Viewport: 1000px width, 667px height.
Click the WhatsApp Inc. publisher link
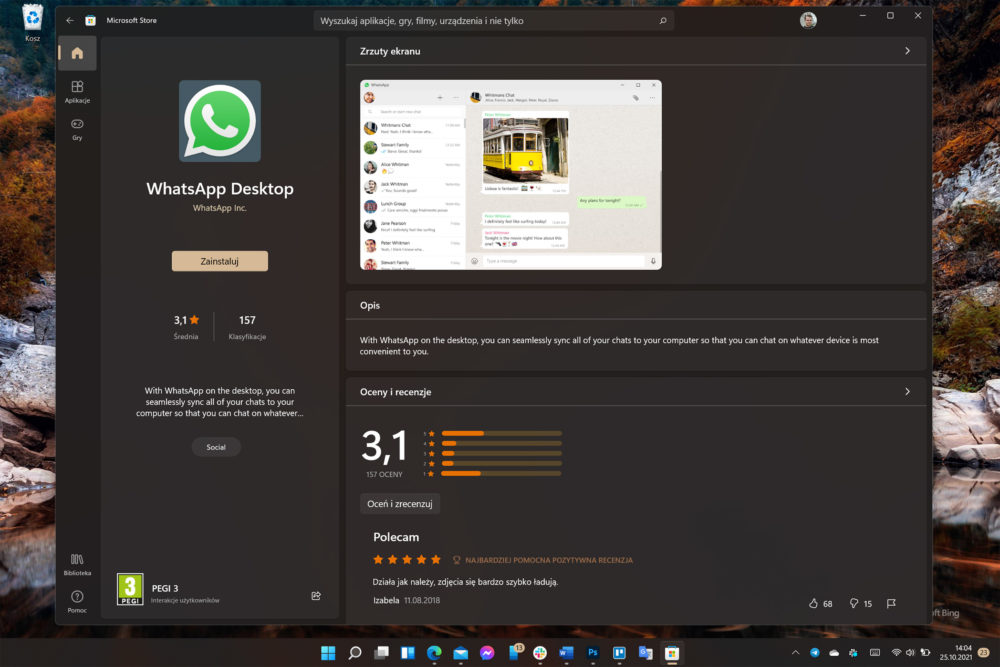220,208
